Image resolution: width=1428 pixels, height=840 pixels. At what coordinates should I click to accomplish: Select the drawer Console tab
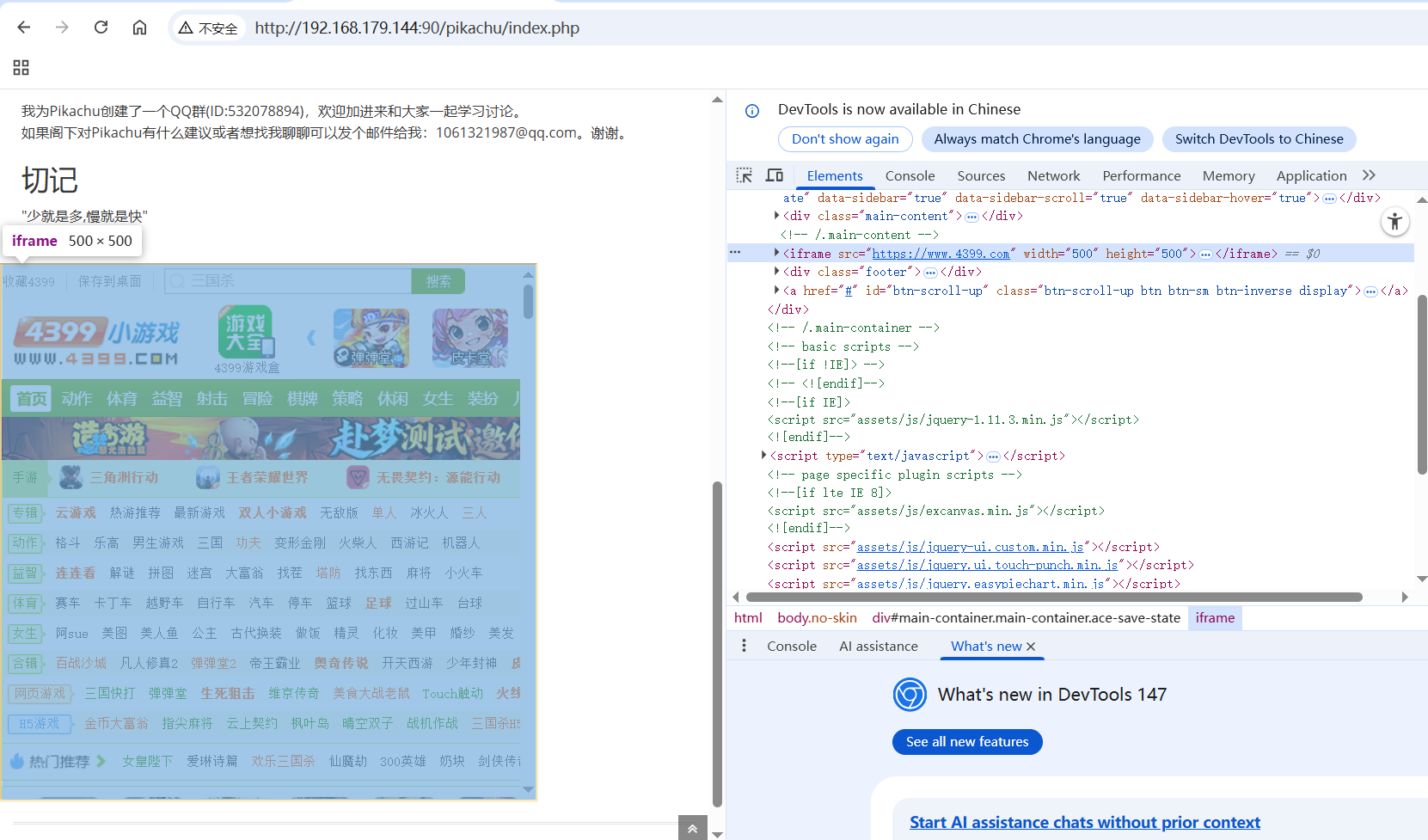point(792,646)
